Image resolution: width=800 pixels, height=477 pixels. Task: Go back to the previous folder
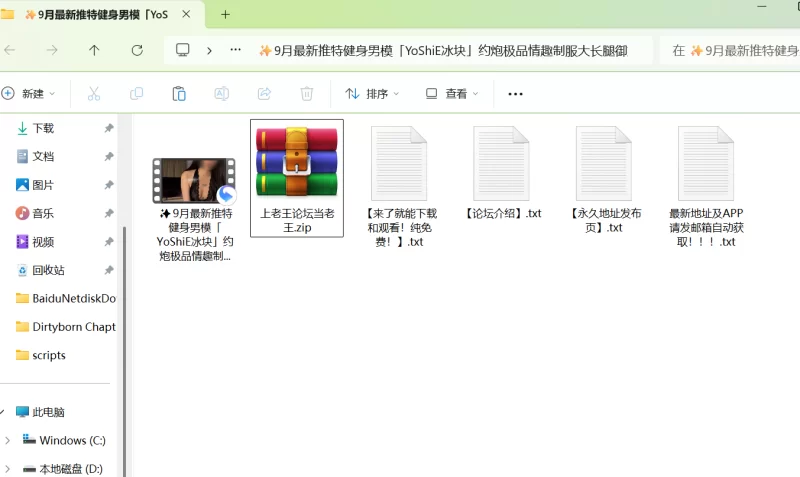click(10, 50)
